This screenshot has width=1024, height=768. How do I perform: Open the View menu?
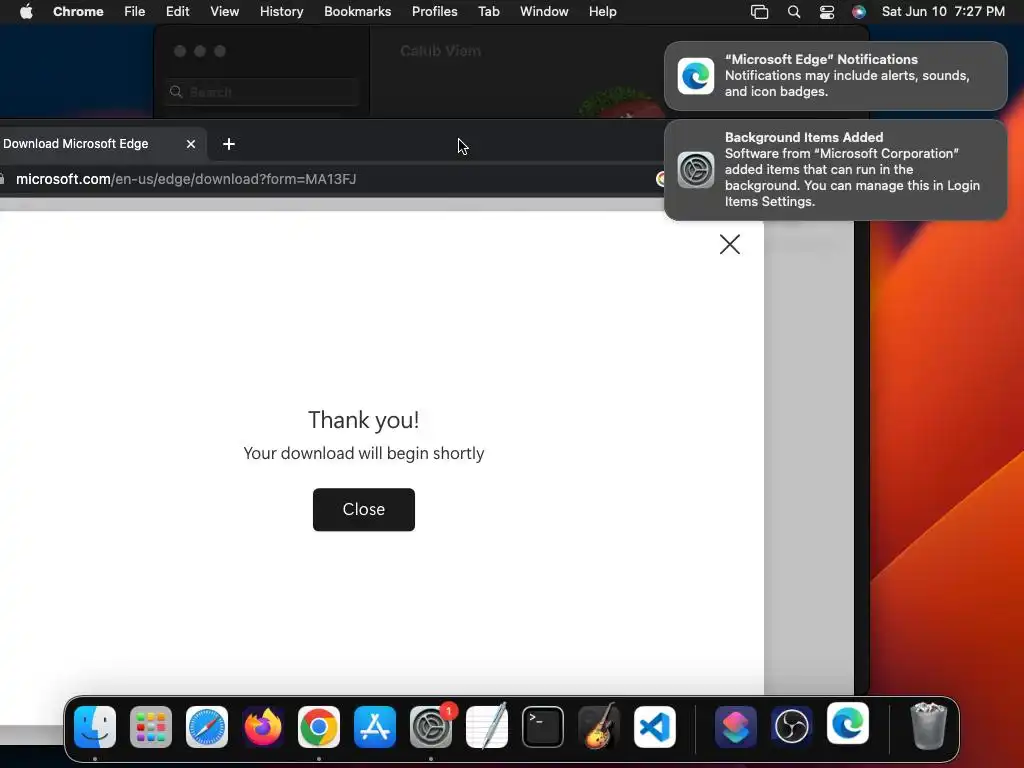point(225,12)
